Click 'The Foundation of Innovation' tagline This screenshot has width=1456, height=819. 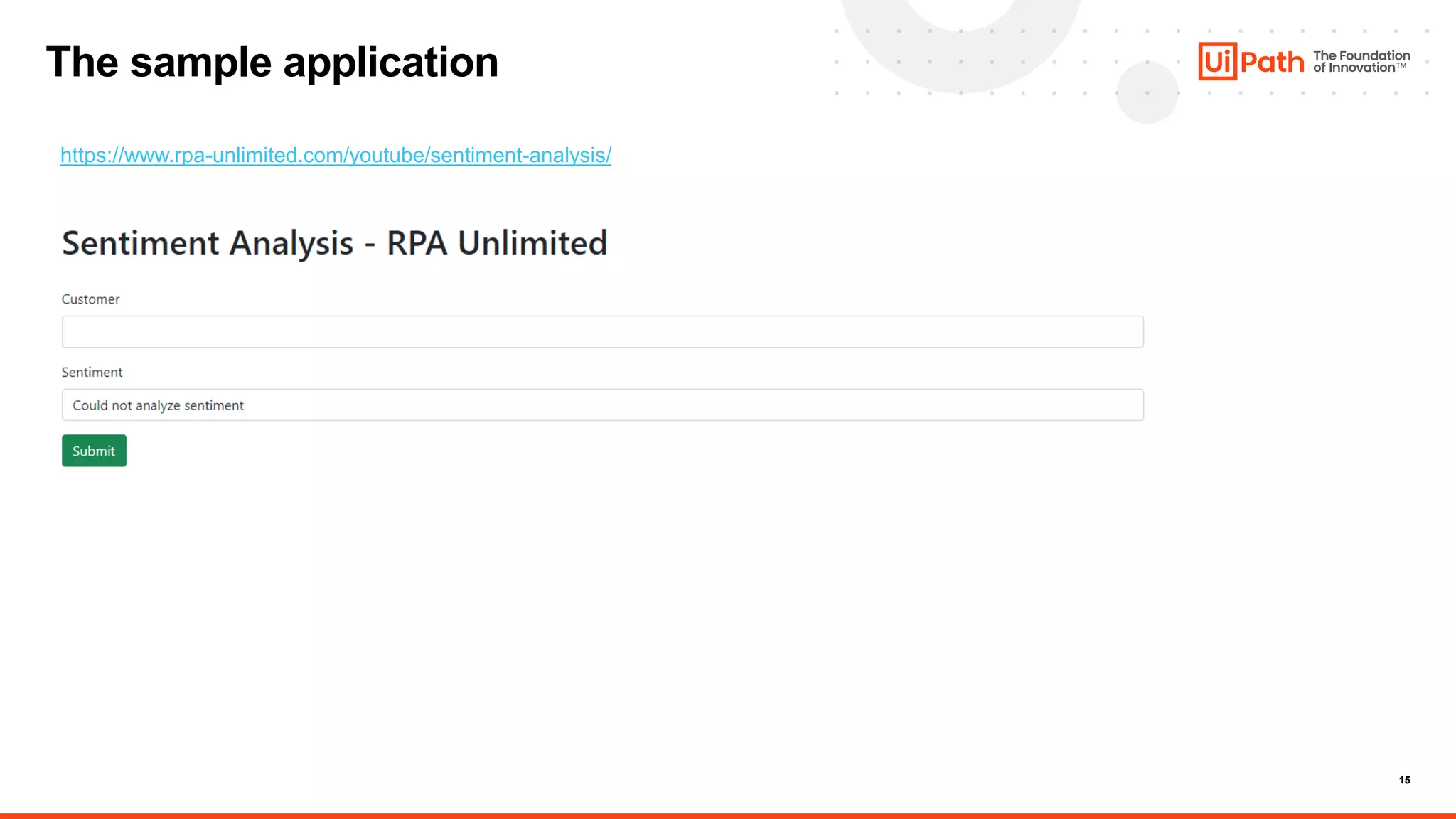tap(1361, 61)
